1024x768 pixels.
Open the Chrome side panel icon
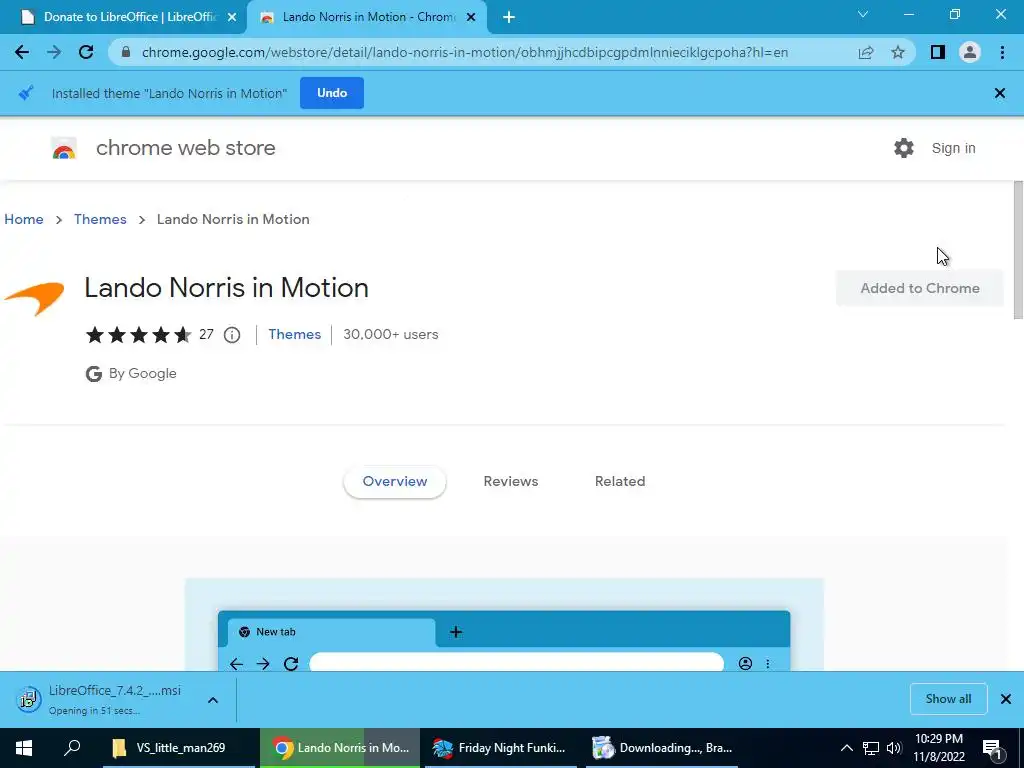point(938,52)
